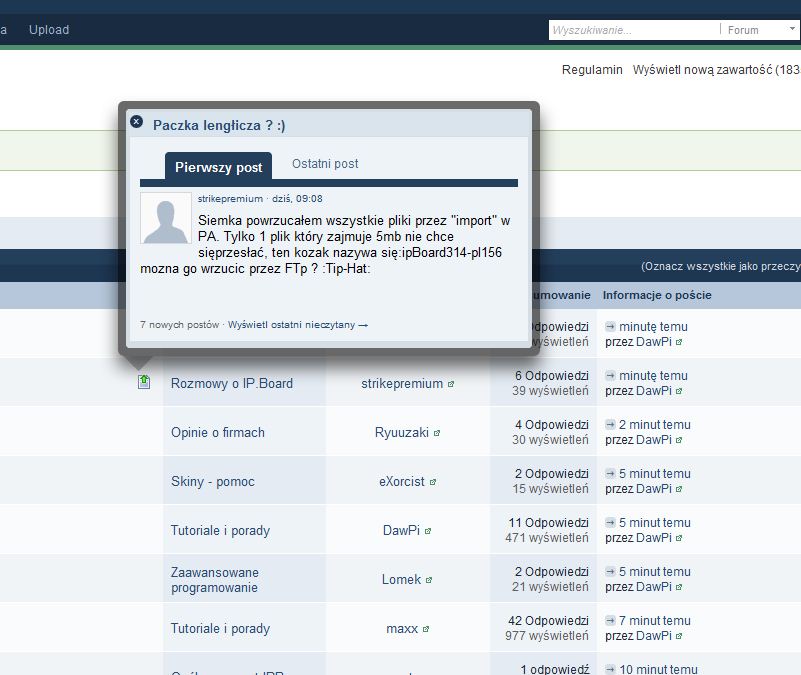
Task: Open the Zaawansowane programowanie forum link
Action: click(x=214, y=580)
